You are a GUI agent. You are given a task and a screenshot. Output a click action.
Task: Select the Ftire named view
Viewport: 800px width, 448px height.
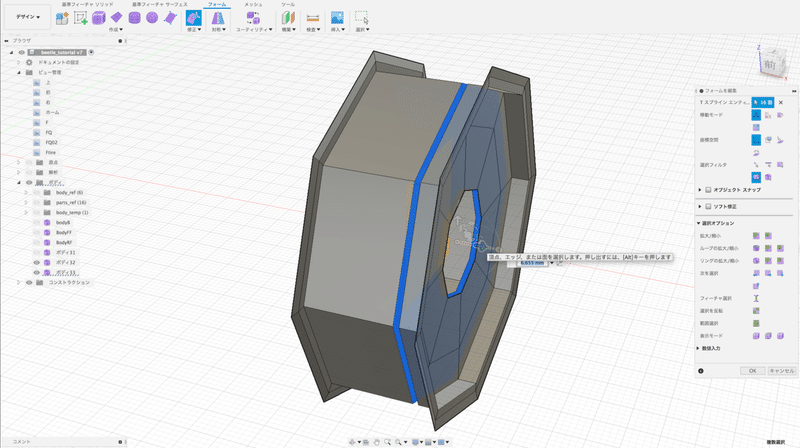51,153
